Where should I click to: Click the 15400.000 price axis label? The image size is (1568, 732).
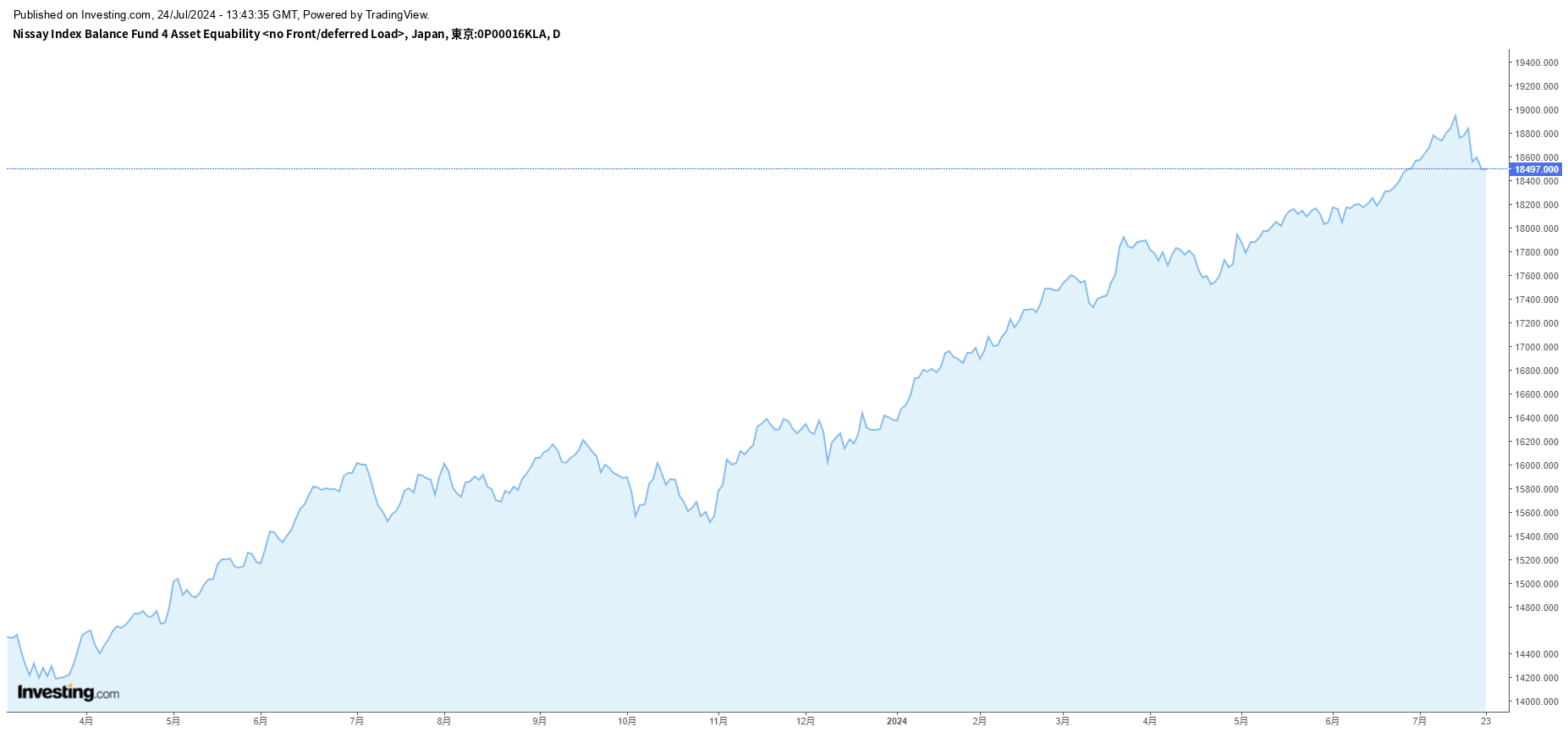[1537, 537]
